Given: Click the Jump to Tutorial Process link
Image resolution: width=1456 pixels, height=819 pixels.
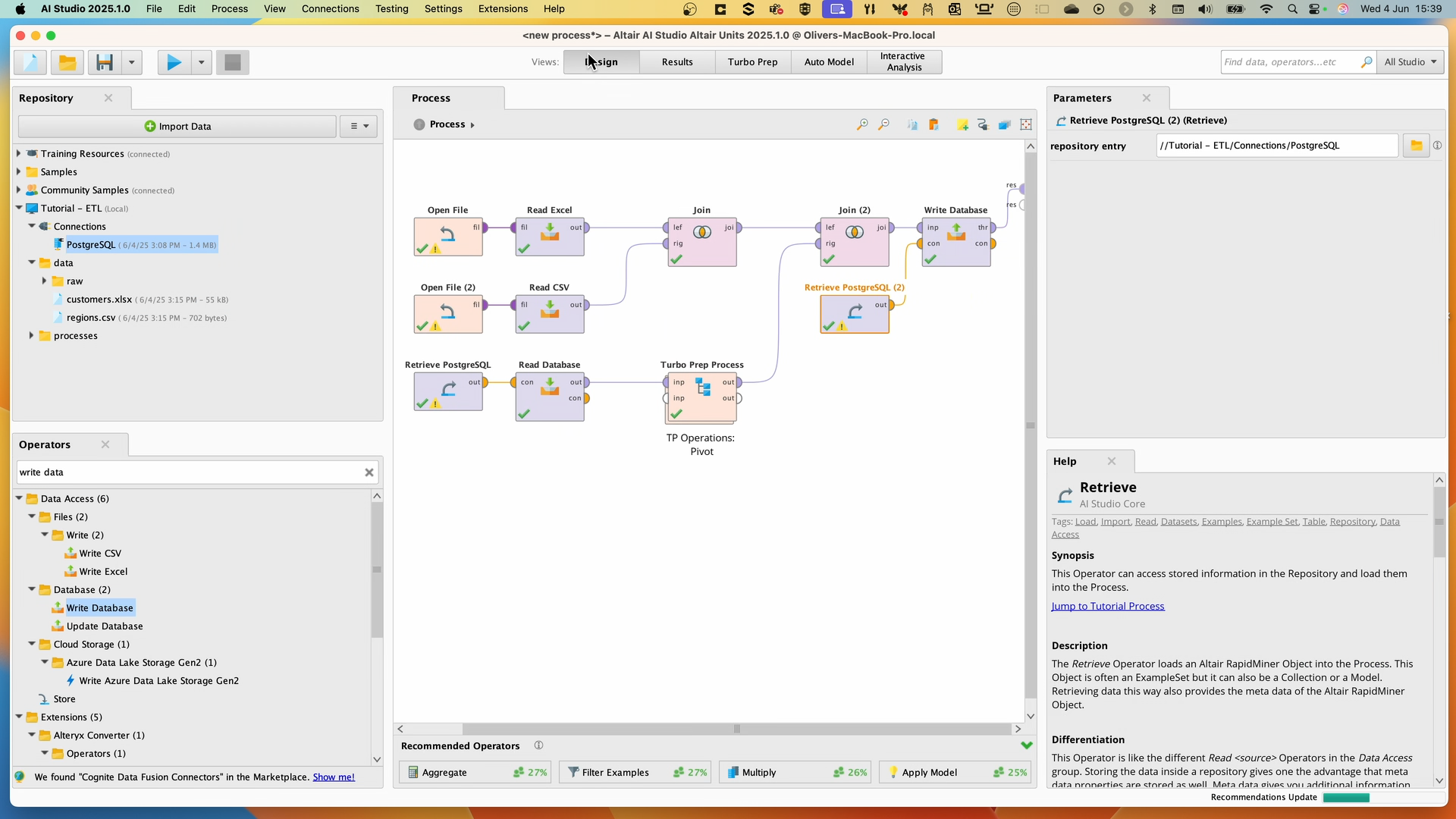Looking at the screenshot, I should click(x=1108, y=605).
